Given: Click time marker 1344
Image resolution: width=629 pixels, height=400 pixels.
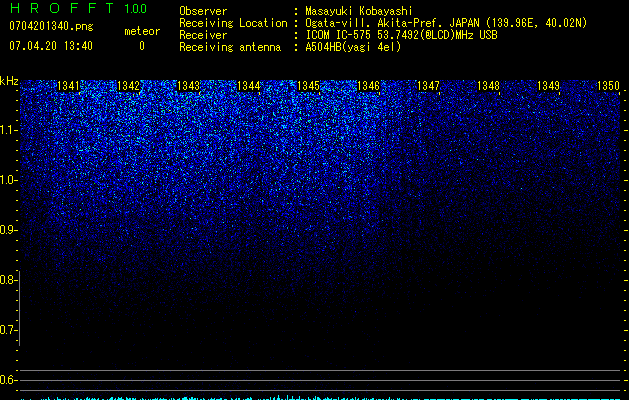Looking at the screenshot, I should click(x=248, y=85).
